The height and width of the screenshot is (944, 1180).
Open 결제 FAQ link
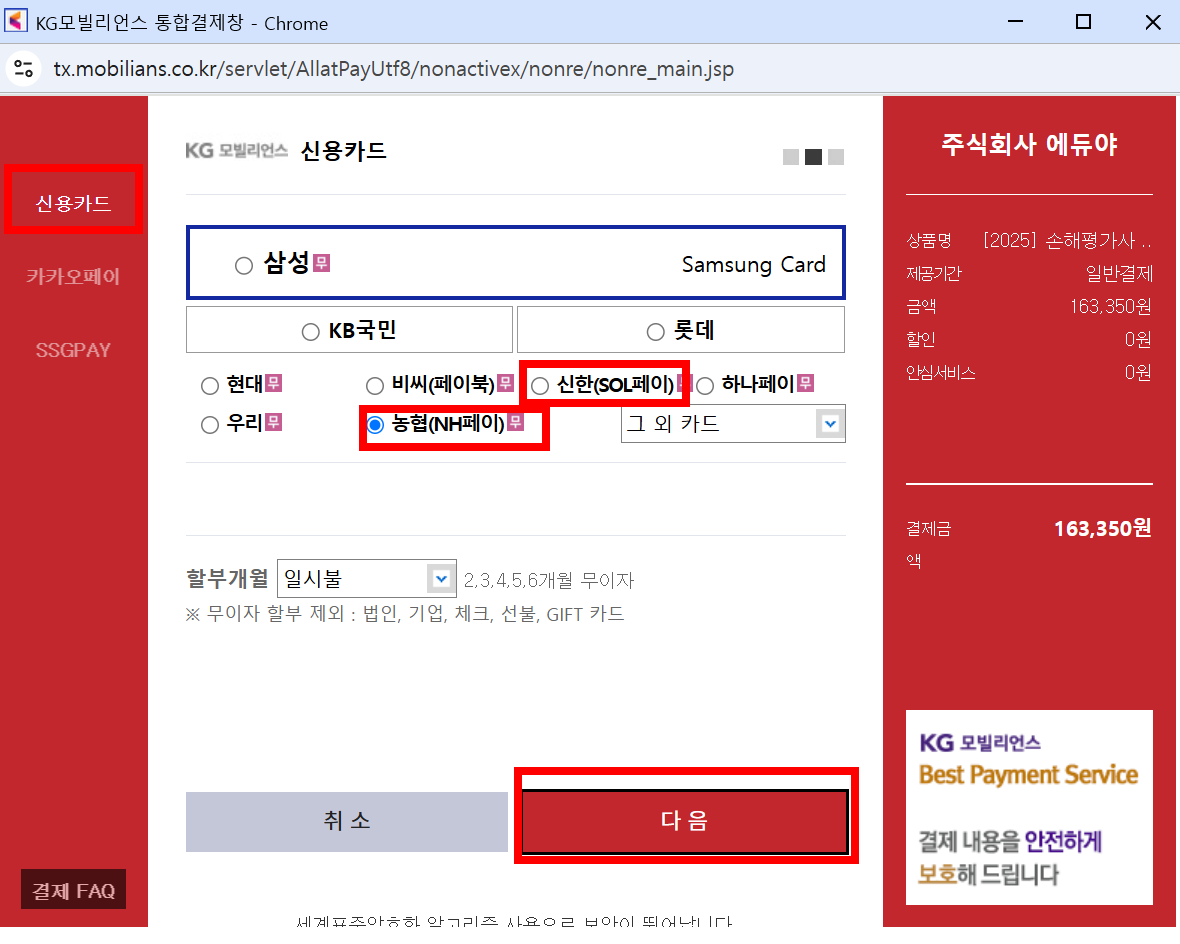[x=73, y=890]
